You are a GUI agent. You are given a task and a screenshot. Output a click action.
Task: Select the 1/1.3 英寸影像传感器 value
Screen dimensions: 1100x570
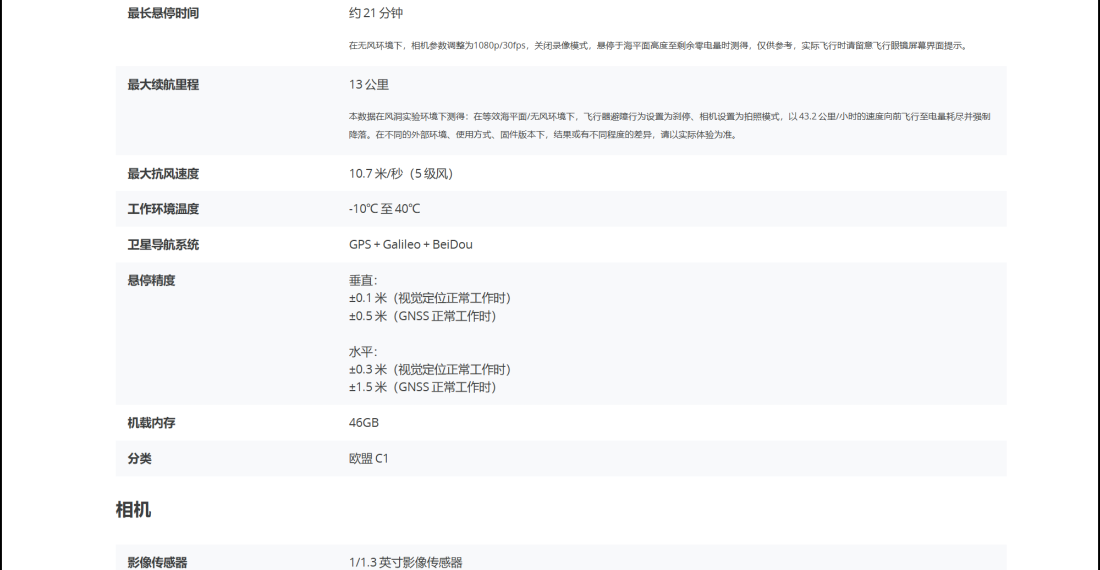405,562
